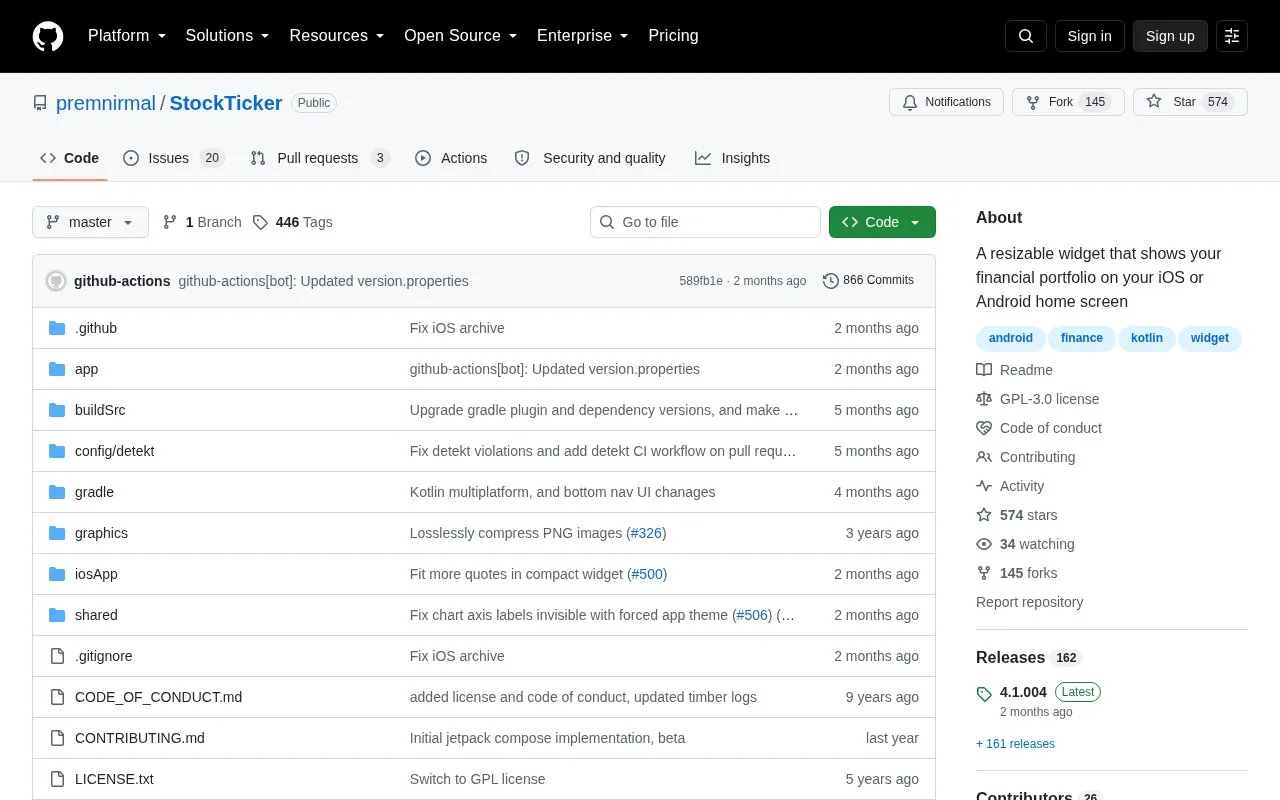The image size is (1280, 800).
Task: Open the premnirmal owner link
Action: (x=106, y=103)
